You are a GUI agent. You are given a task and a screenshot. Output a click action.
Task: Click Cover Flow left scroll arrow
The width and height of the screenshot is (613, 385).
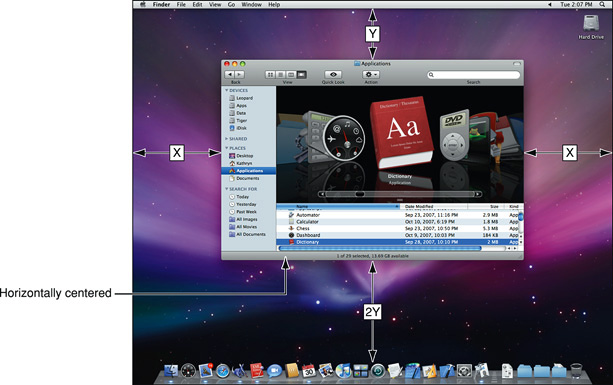[322, 194]
